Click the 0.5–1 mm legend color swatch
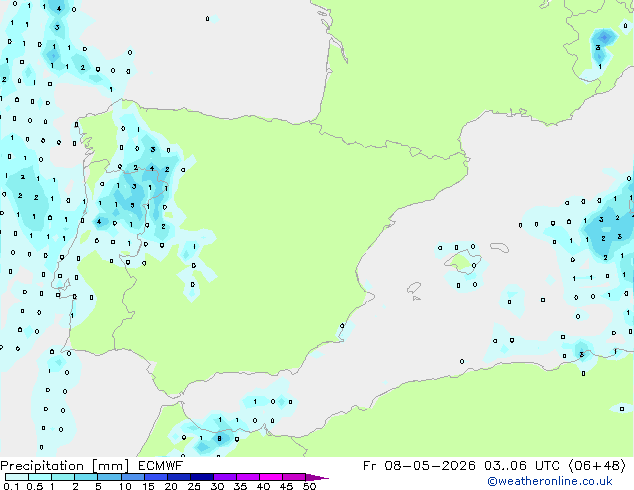634x490 pixels. 40,477
